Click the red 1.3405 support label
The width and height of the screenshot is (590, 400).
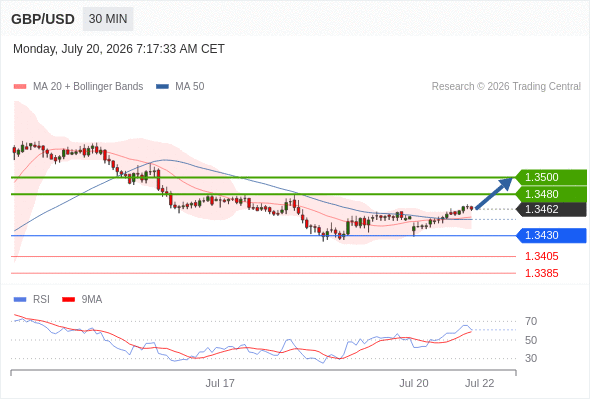[x=541, y=257]
